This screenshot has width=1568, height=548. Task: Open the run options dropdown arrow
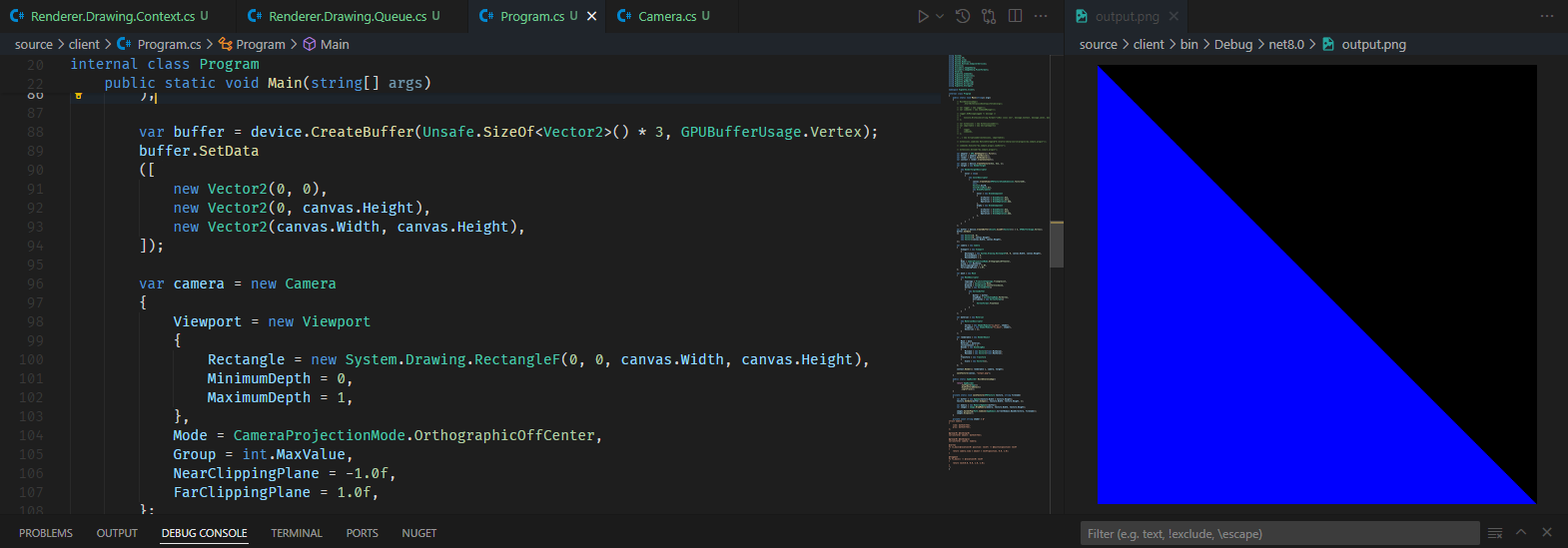(940, 16)
